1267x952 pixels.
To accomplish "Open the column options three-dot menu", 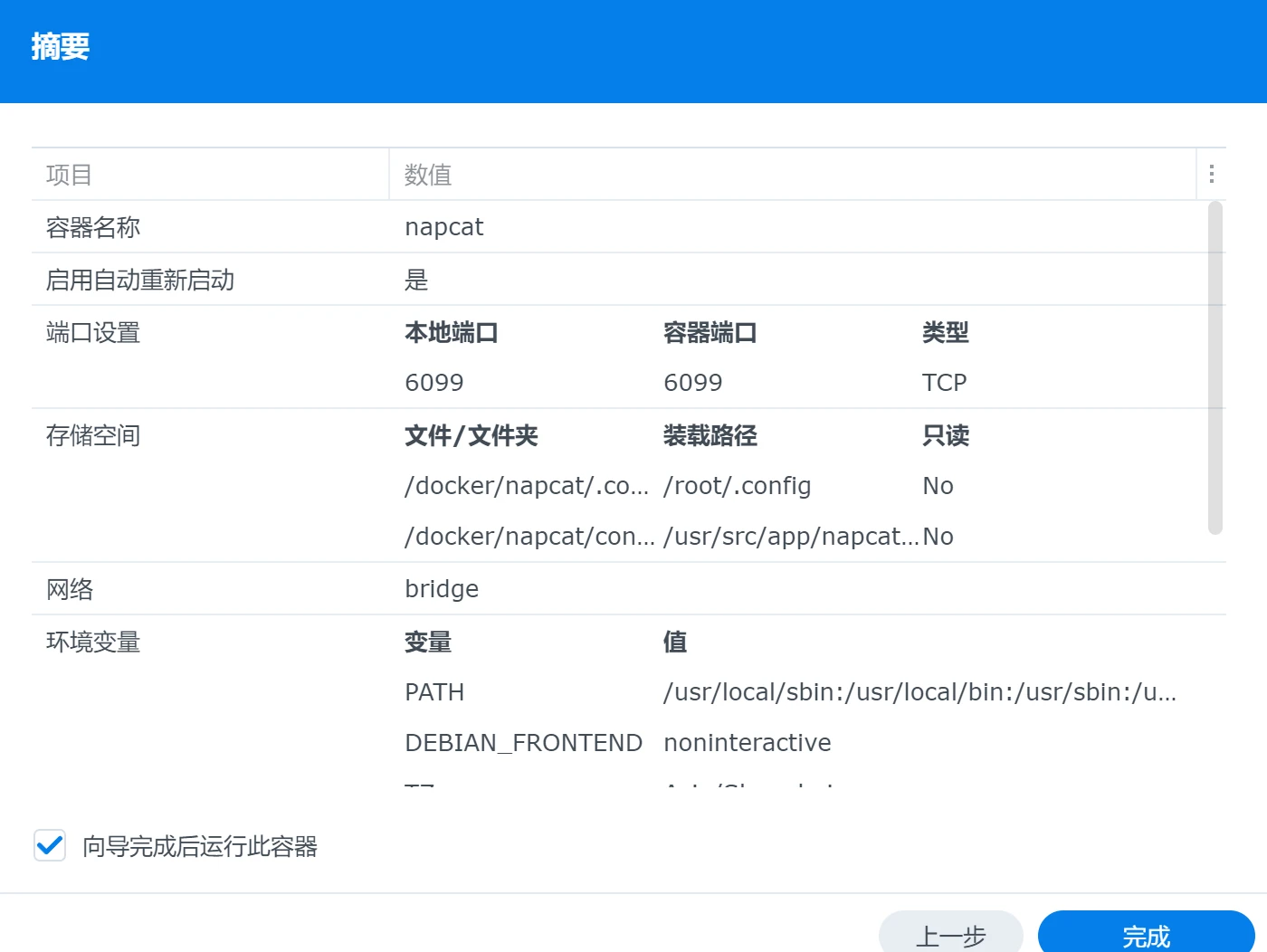I will pyautogui.click(x=1211, y=173).
